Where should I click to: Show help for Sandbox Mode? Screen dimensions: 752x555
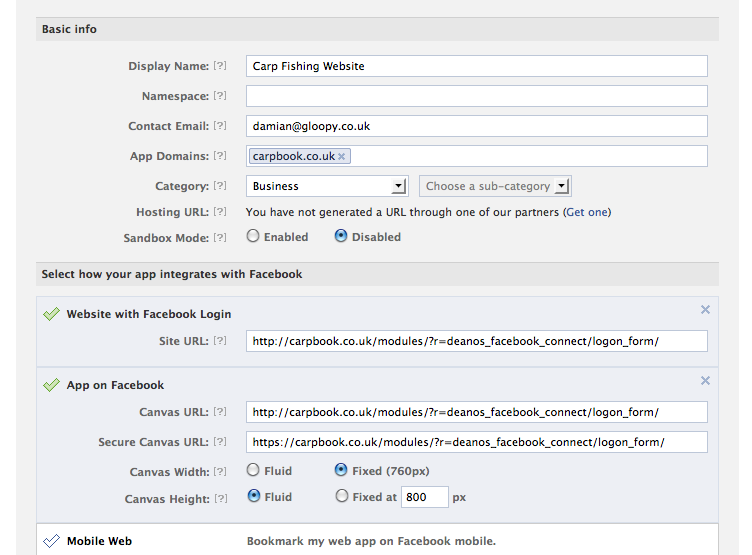[220, 238]
